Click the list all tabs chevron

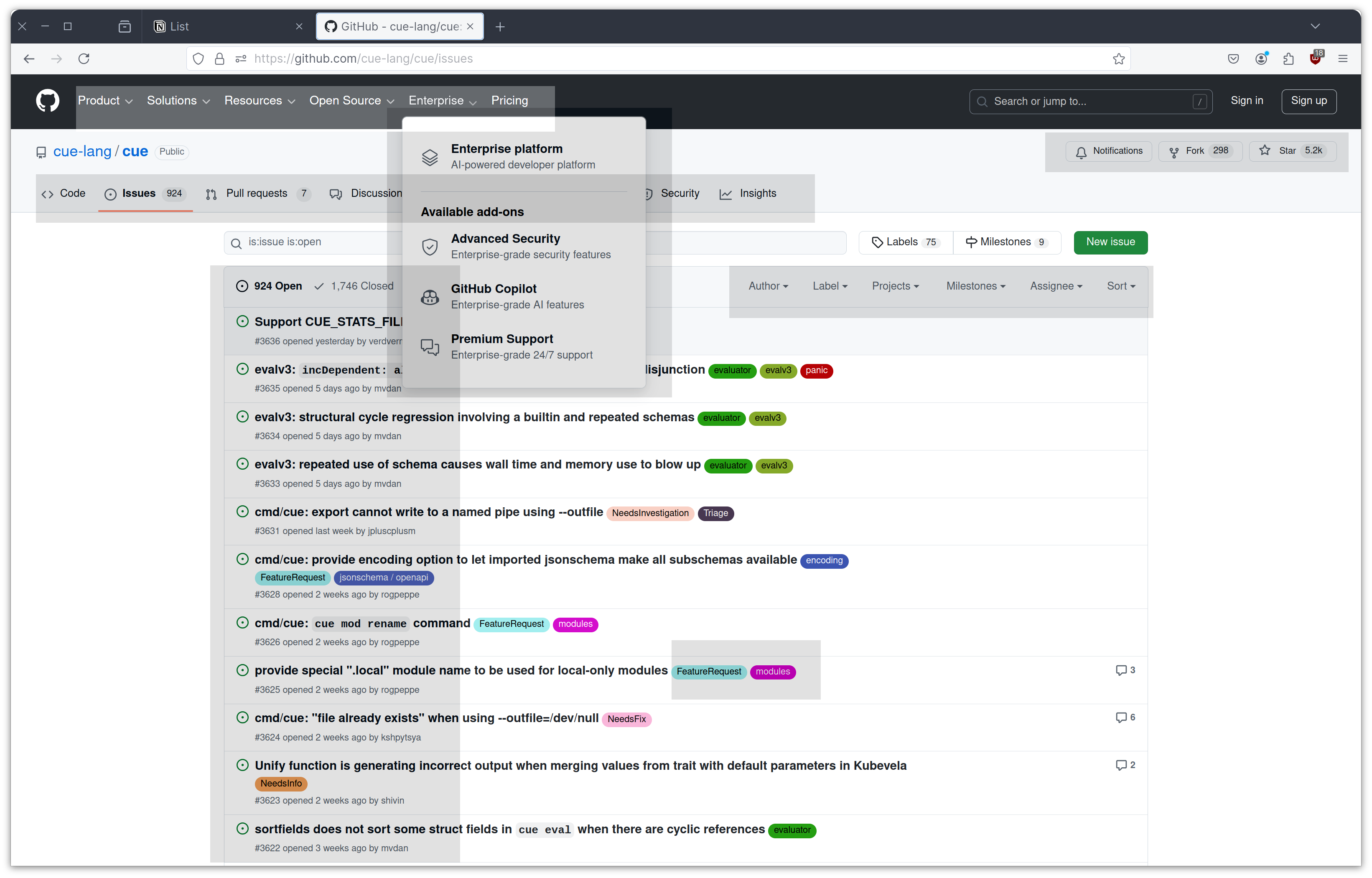coord(1315,27)
